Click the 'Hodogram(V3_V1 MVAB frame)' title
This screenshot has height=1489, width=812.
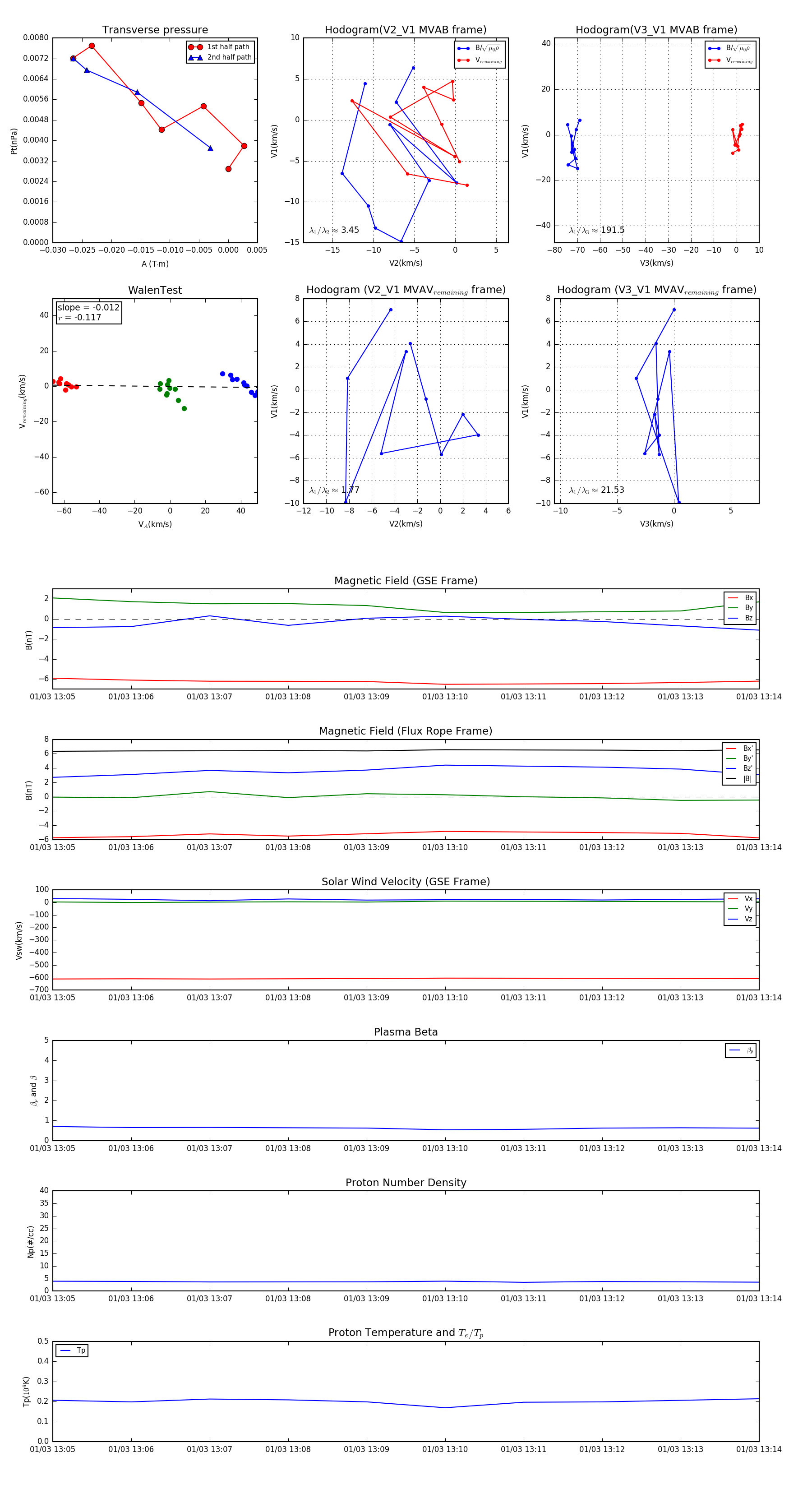pos(656,29)
